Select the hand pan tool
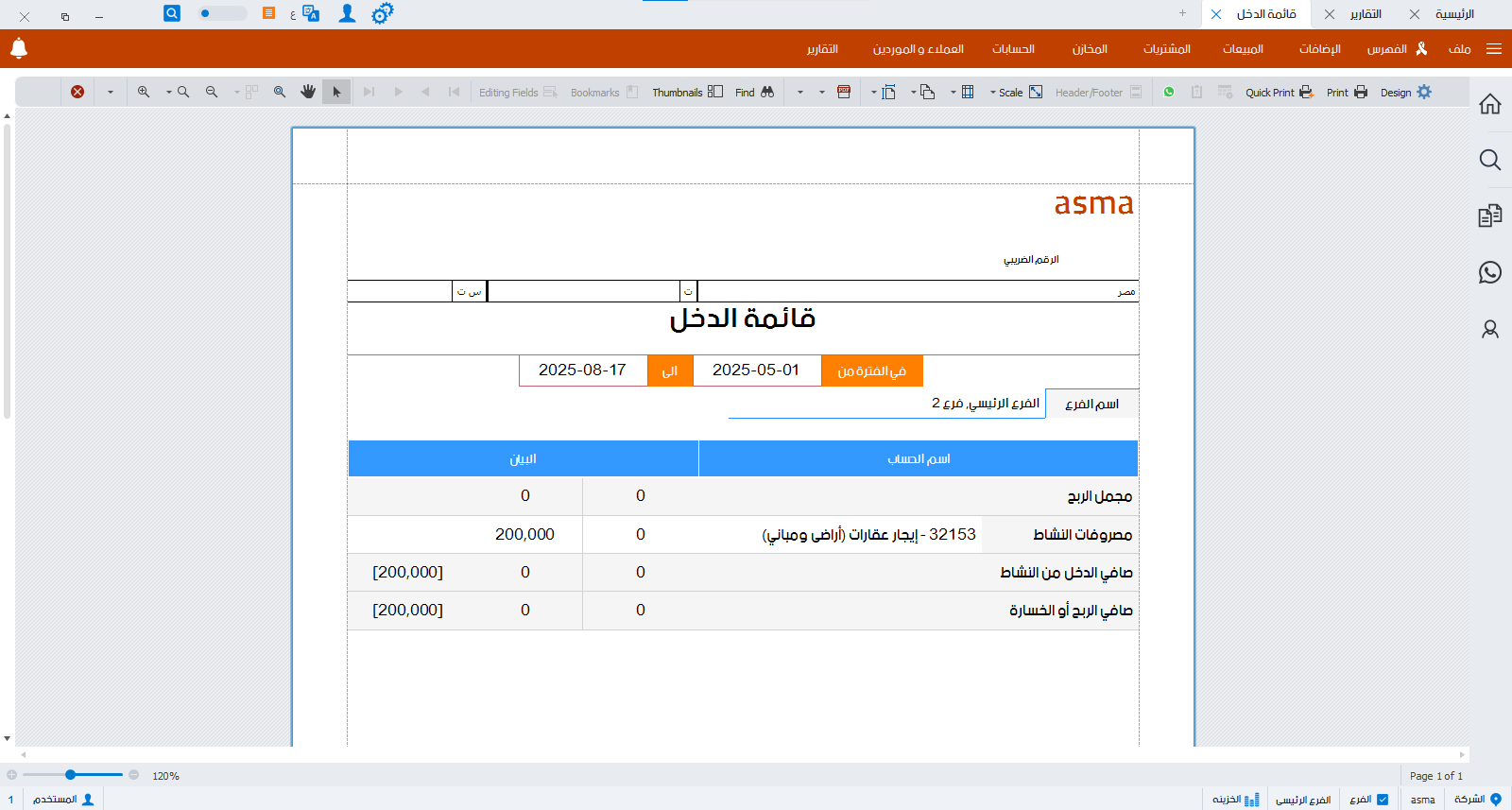The width and height of the screenshot is (1512, 810). click(308, 92)
